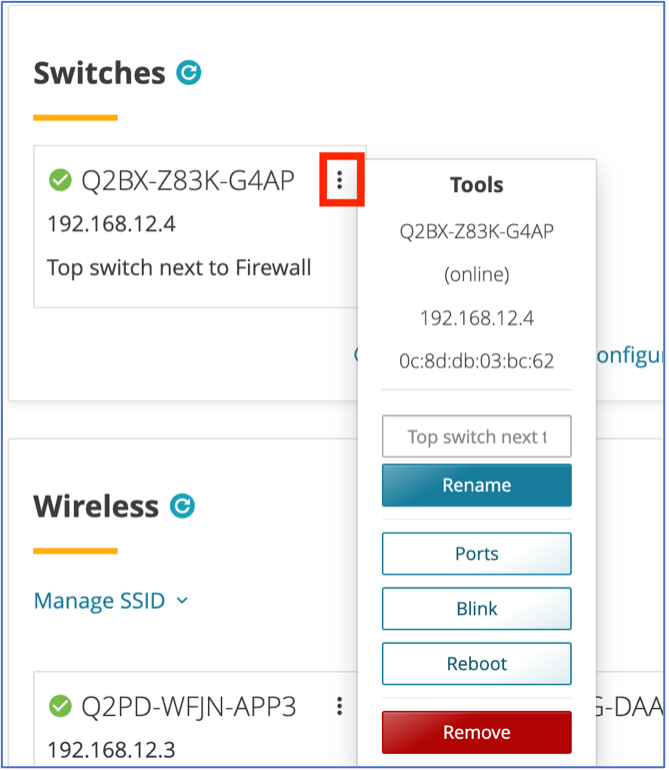Click green status checkmark of Q2PD-WFJN-APP3
The image size is (669, 770).
click(x=60, y=706)
